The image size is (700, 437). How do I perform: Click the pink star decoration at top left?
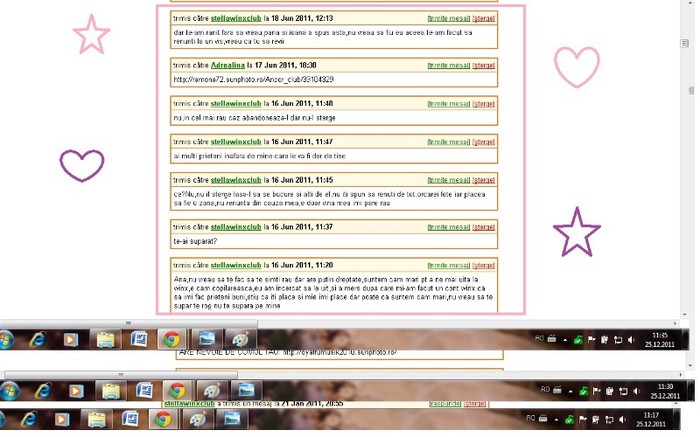(91, 35)
